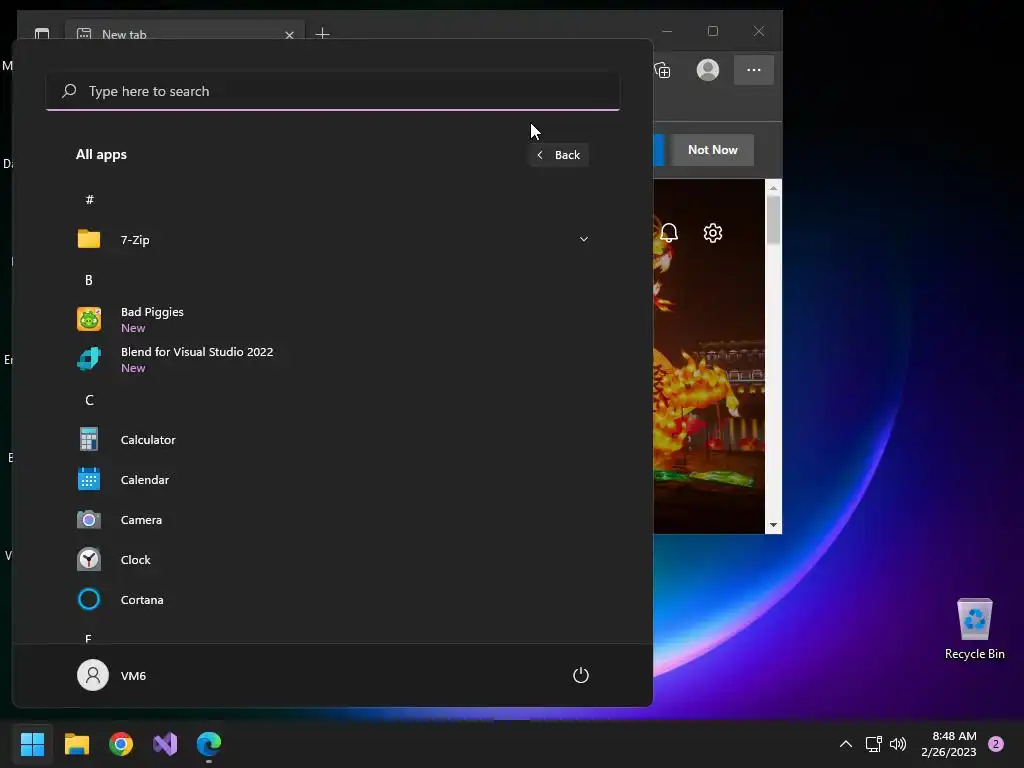Open Edge tab actions menu icon

click(42, 33)
